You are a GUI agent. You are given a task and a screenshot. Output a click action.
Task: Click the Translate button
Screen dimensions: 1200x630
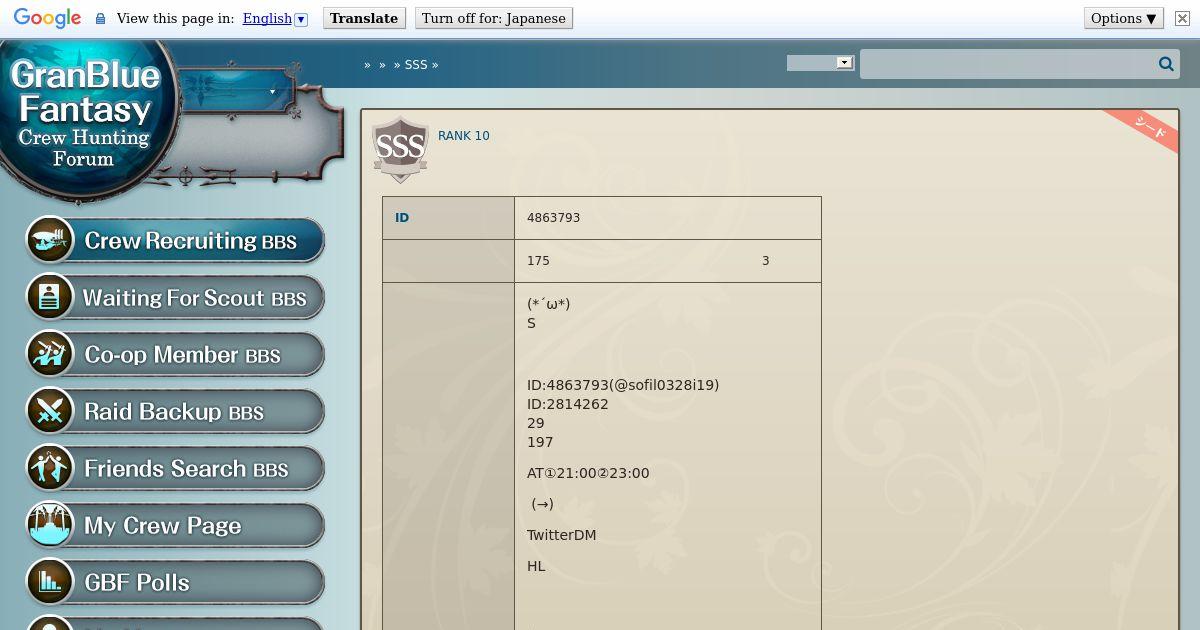click(364, 18)
